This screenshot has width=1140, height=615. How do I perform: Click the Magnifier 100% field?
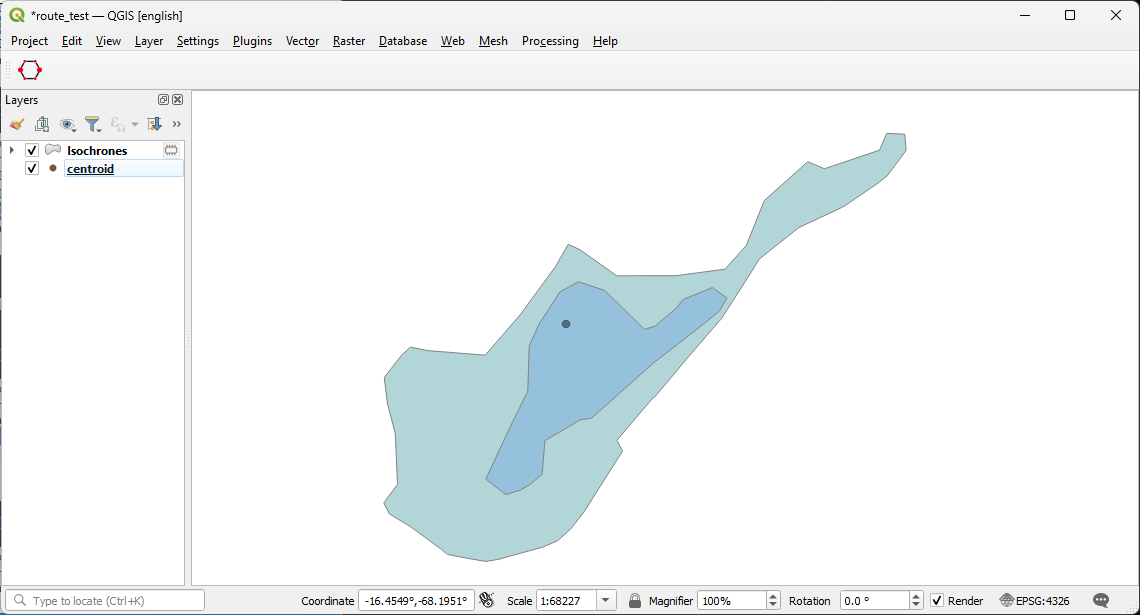point(732,600)
